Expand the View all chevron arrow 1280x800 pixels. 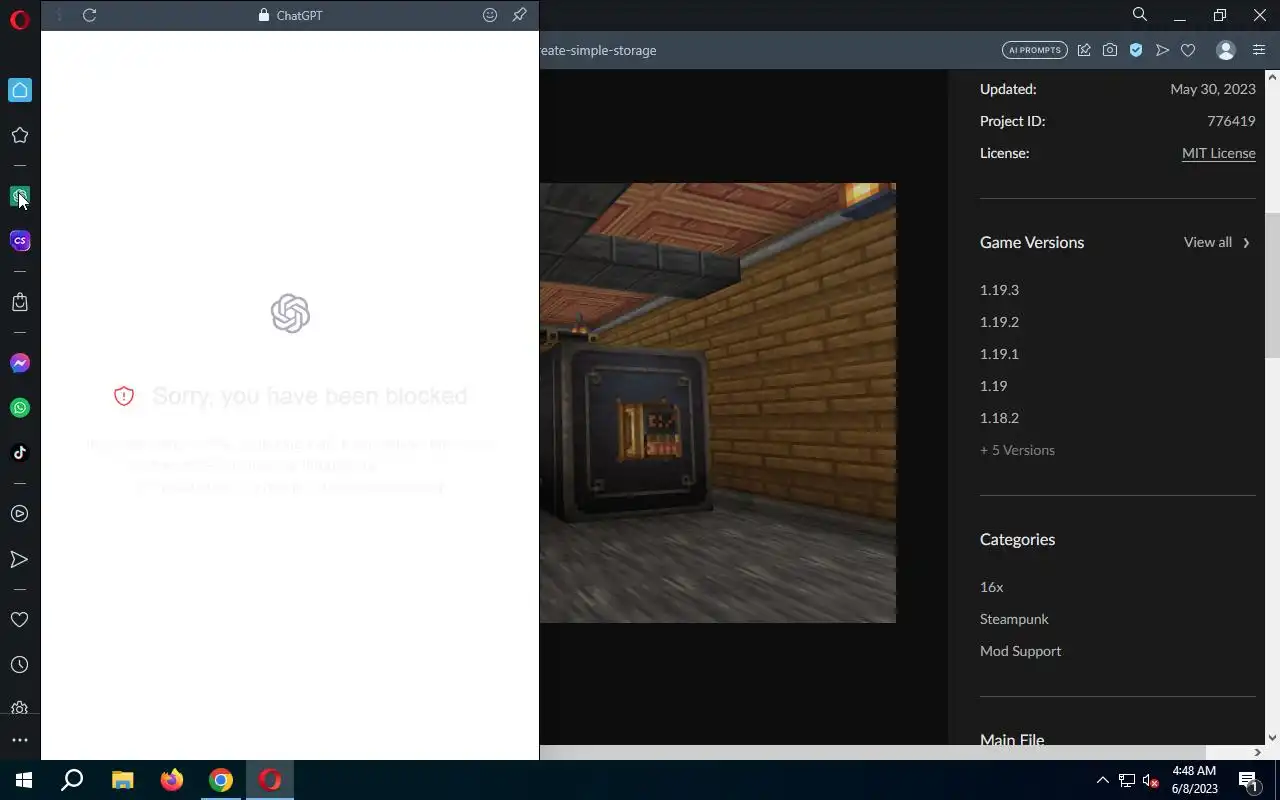pyautogui.click(x=1246, y=242)
